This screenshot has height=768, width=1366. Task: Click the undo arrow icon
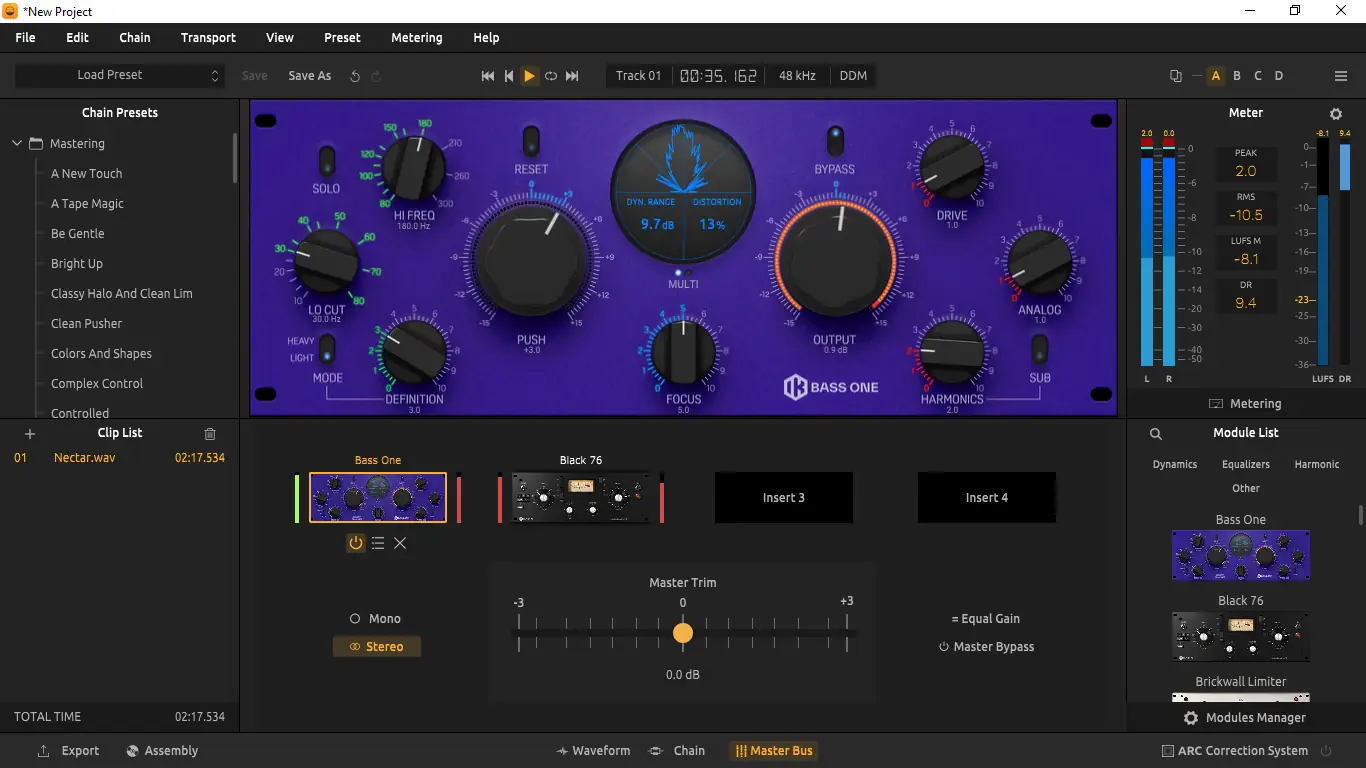pos(355,76)
